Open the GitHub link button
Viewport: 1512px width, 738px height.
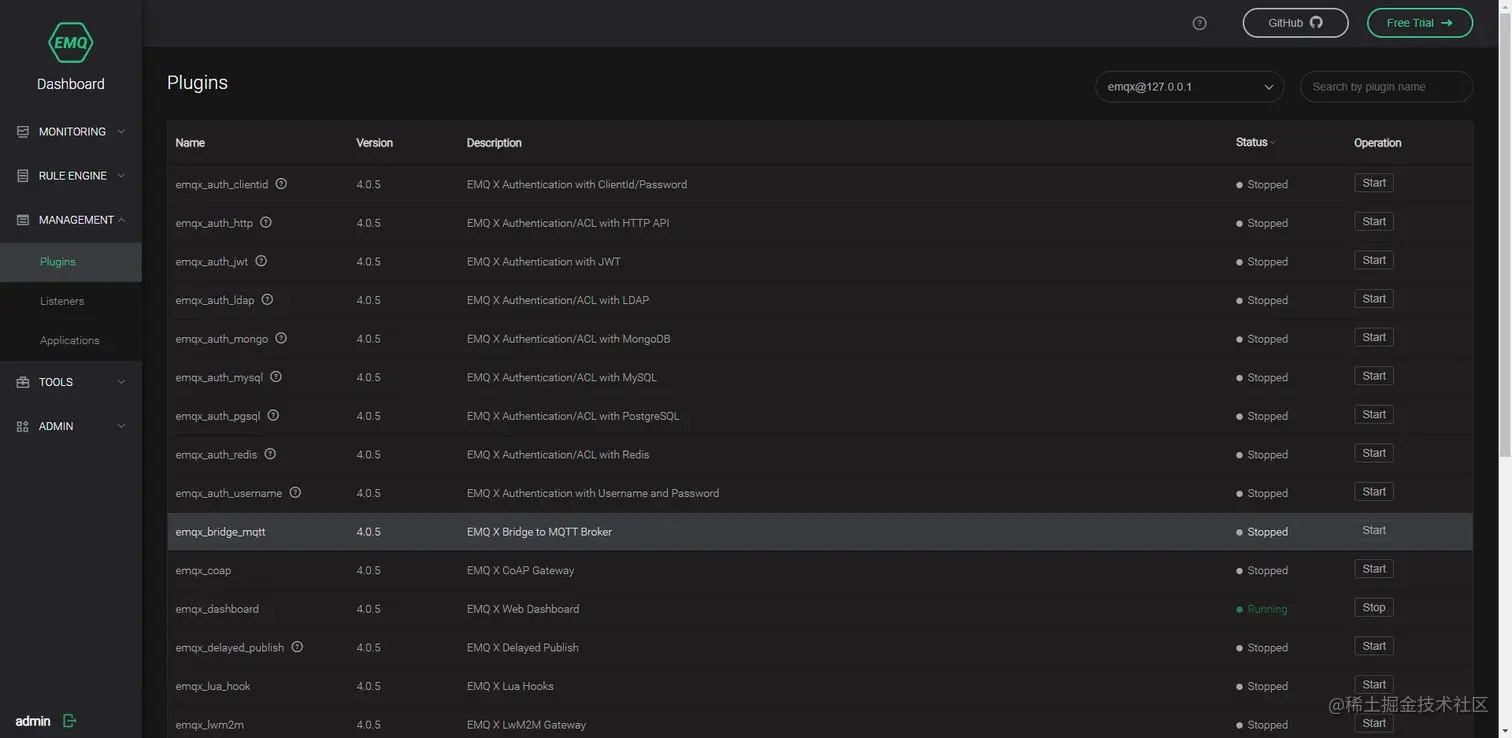point(1295,23)
